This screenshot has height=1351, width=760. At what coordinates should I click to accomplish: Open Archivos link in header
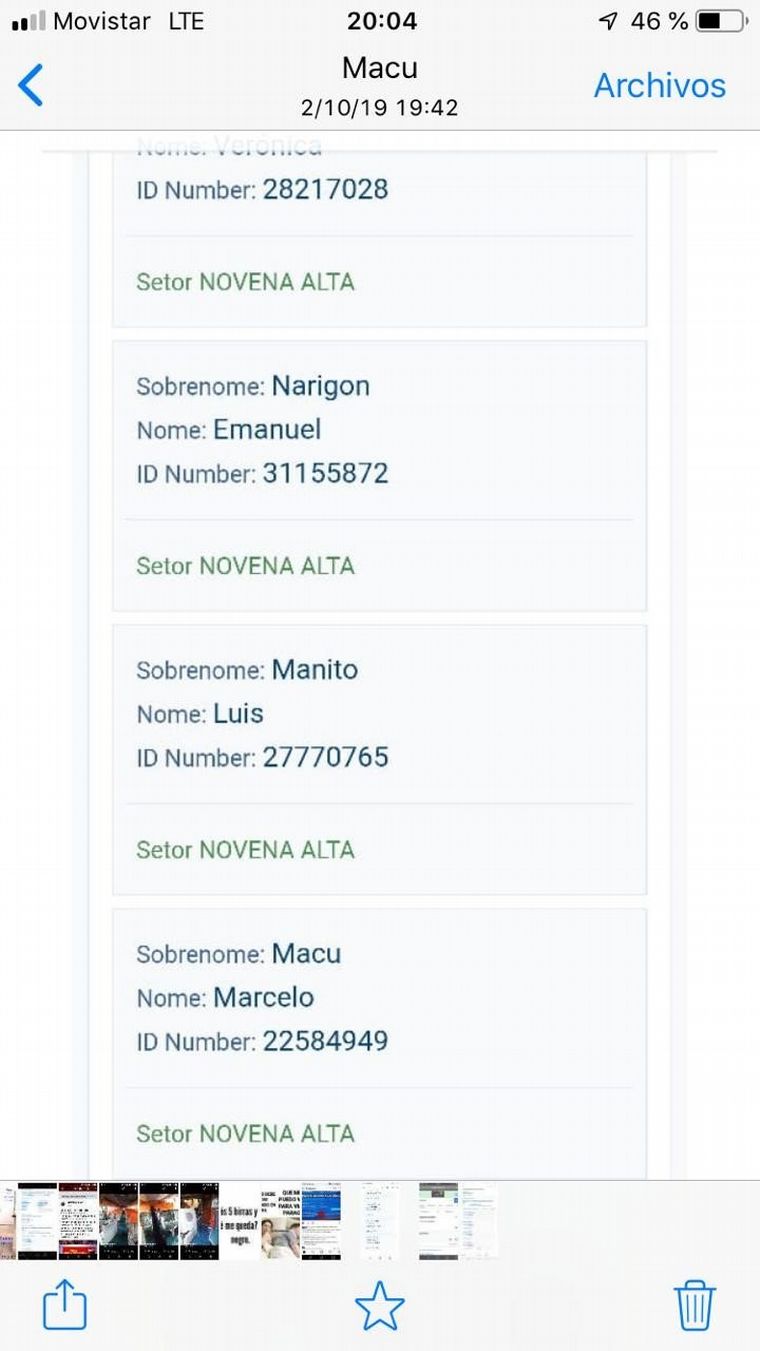coord(659,86)
